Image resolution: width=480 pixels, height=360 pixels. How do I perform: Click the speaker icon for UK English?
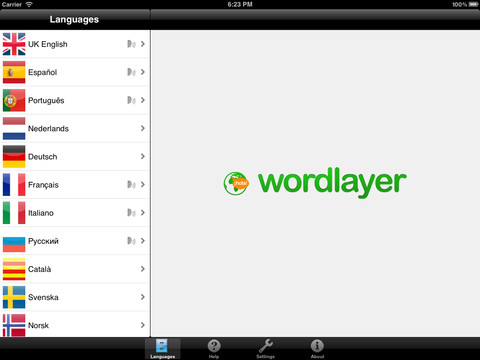click(131, 44)
